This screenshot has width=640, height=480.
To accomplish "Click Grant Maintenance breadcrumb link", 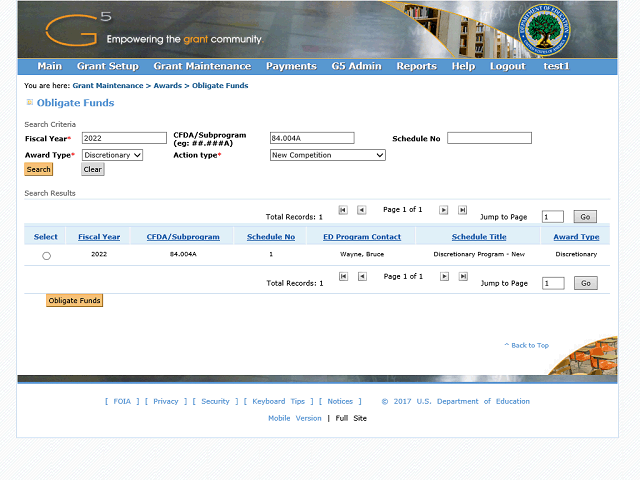I will tap(108, 86).
